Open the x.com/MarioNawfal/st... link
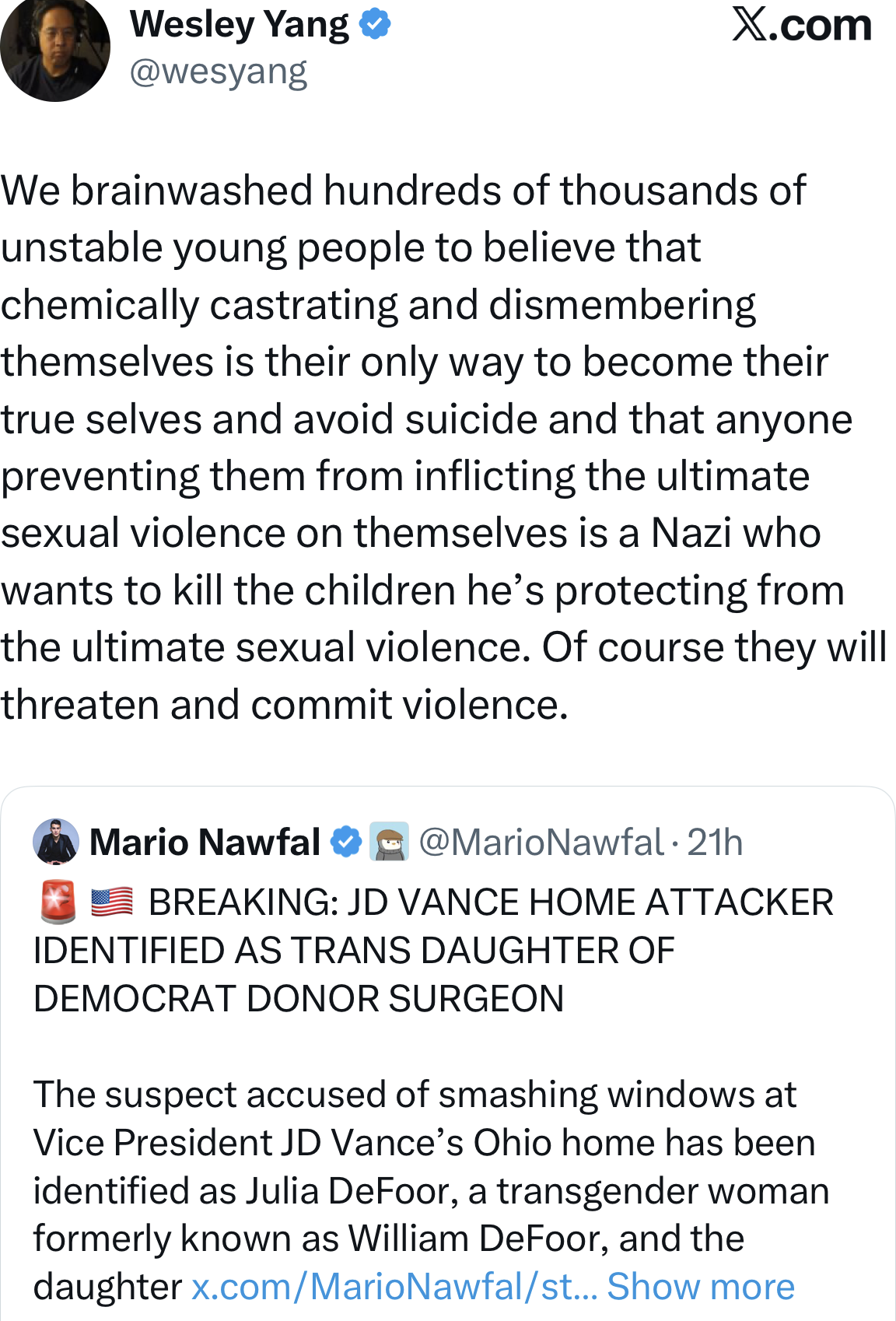This screenshot has width=896, height=1321. (x=394, y=1287)
